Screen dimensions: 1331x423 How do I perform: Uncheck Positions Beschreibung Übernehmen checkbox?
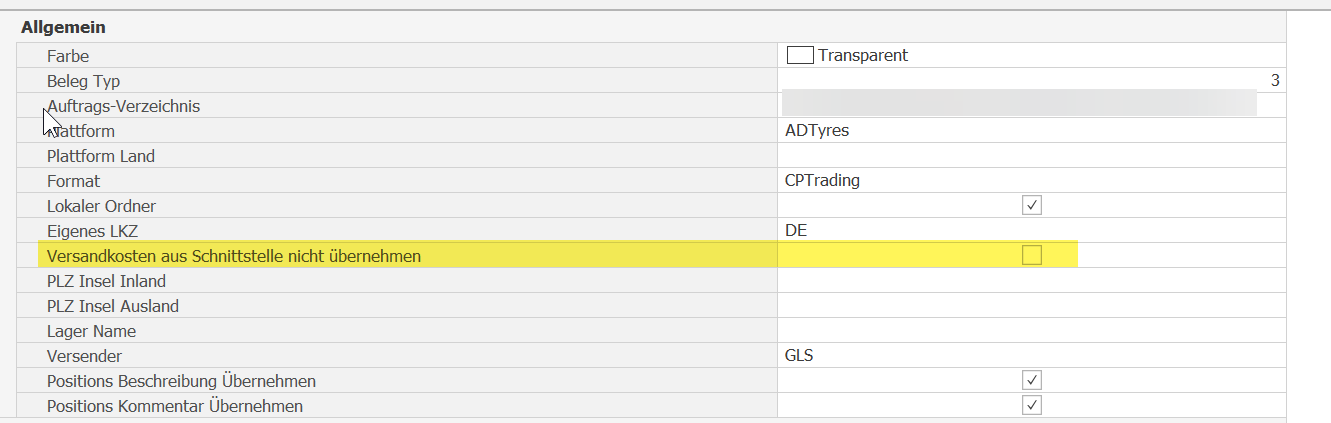click(x=1032, y=381)
